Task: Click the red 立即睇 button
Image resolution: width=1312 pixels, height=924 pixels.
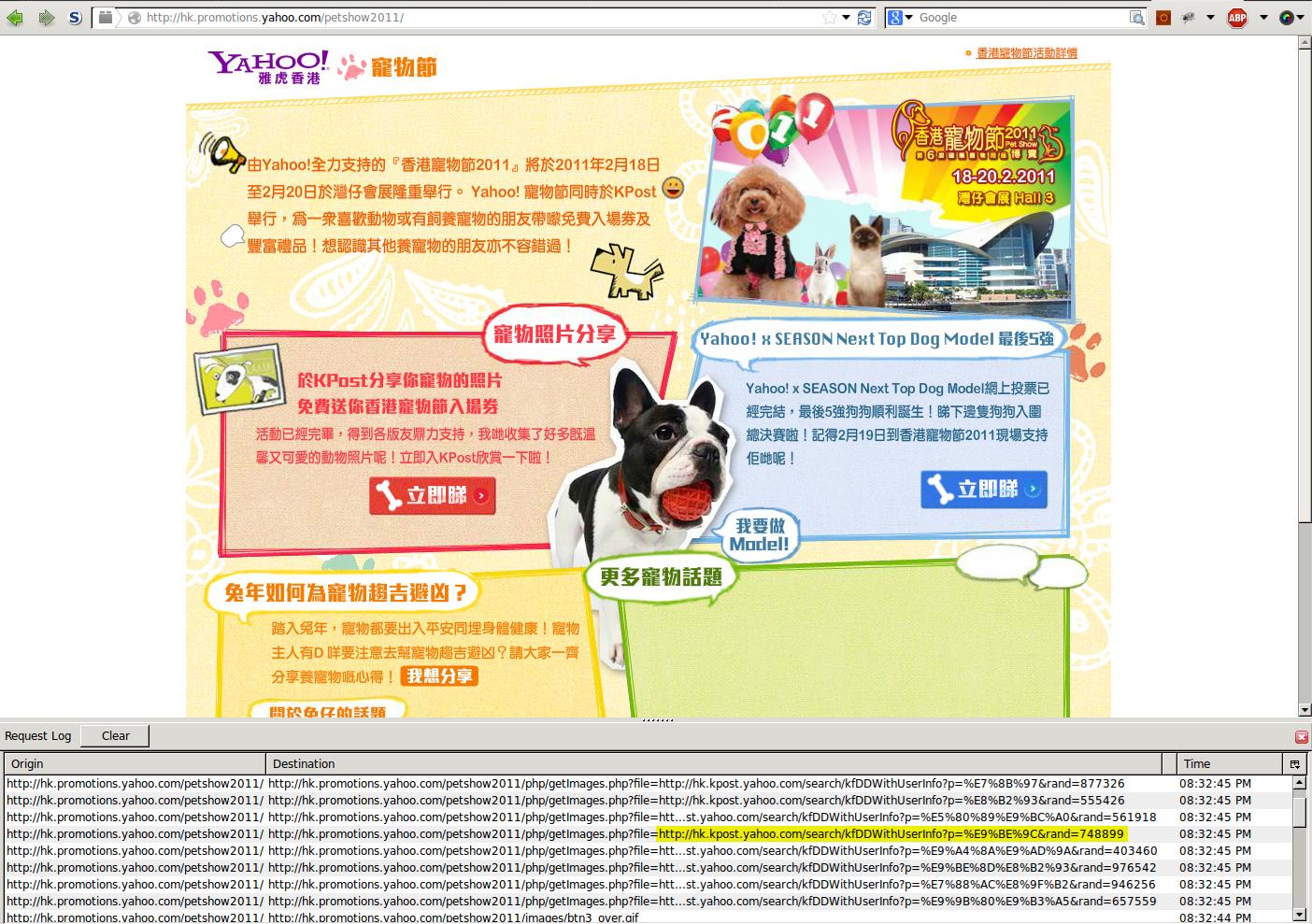Action: [x=432, y=495]
